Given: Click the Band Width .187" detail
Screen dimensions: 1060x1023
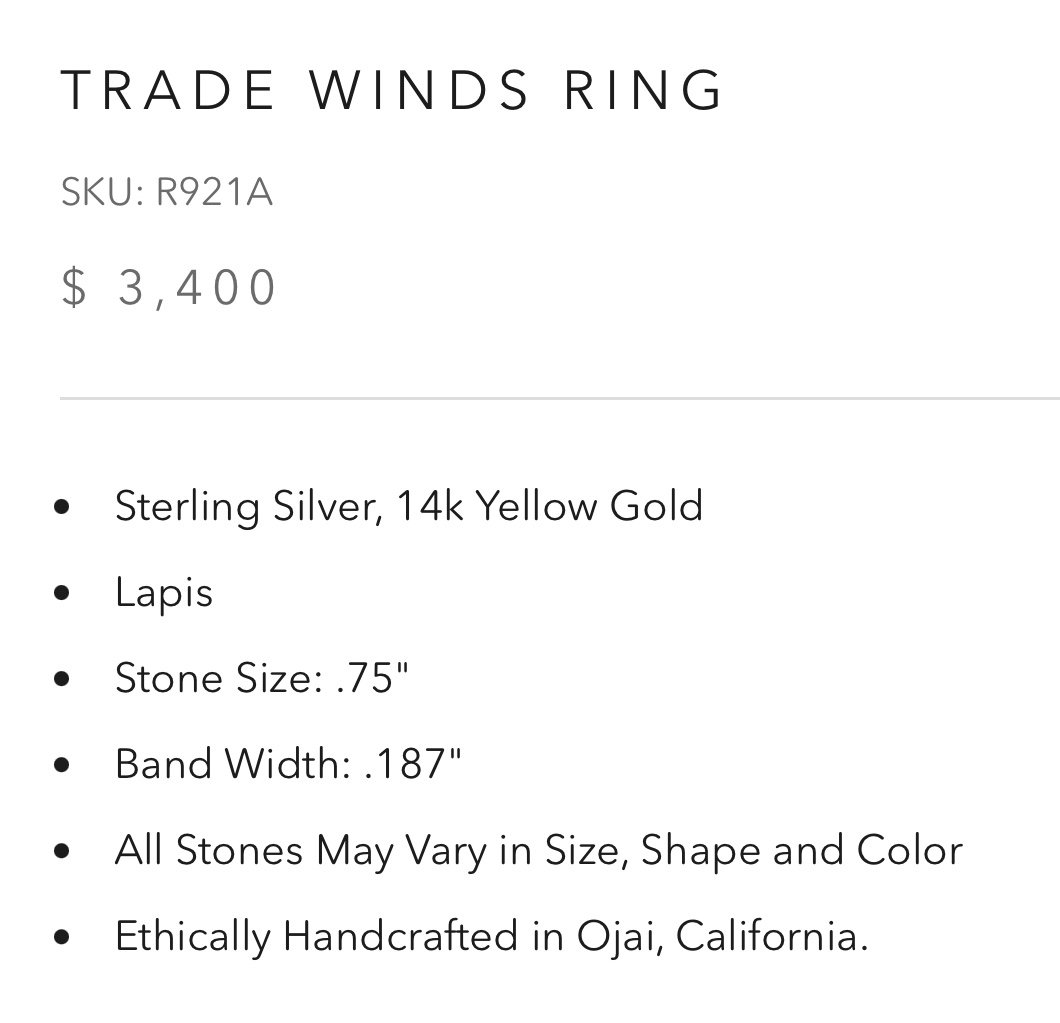Looking at the screenshot, I should 288,764.
